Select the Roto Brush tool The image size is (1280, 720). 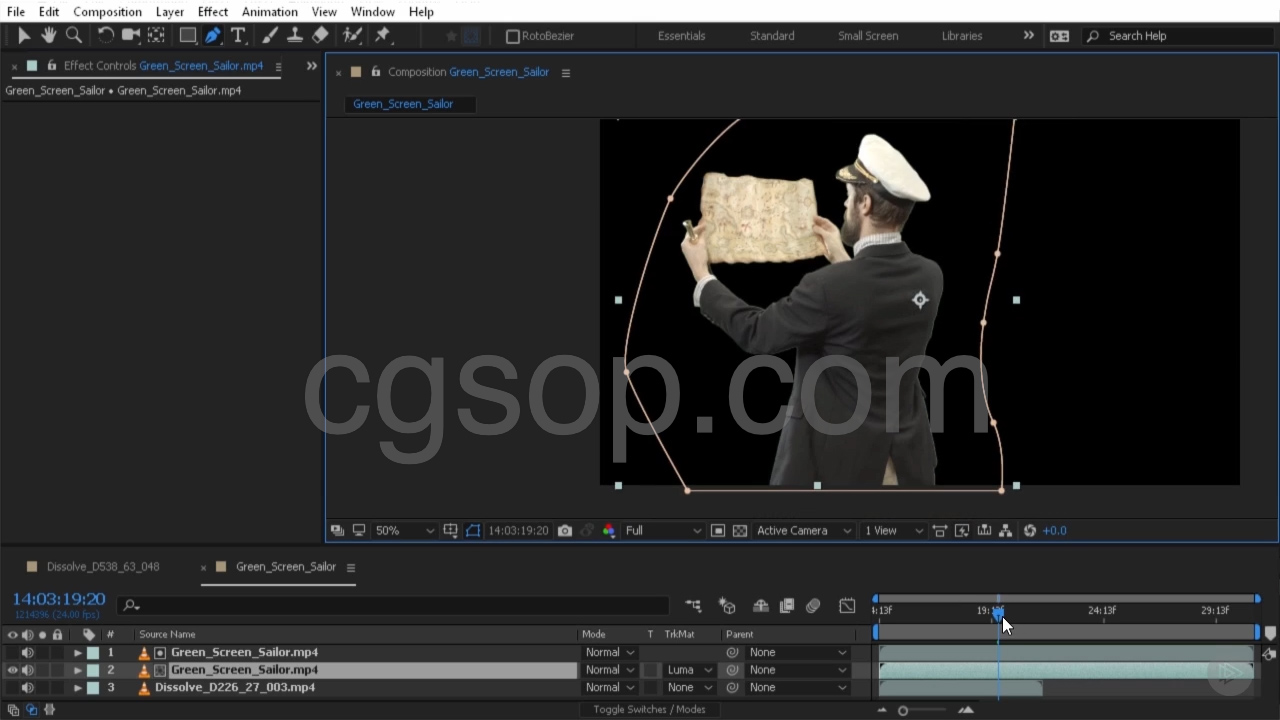point(352,36)
